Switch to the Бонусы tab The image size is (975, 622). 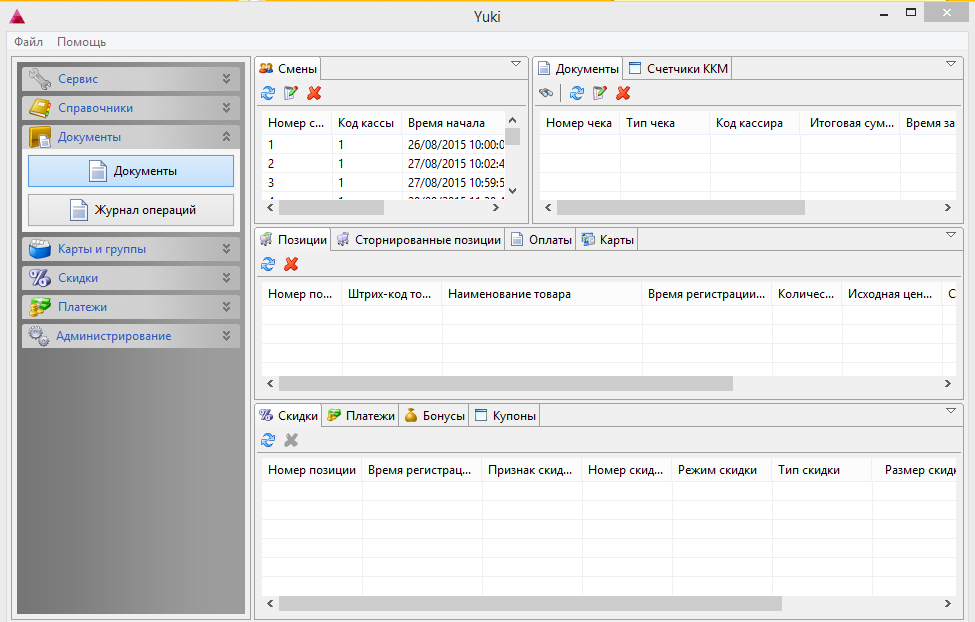[x=435, y=416]
